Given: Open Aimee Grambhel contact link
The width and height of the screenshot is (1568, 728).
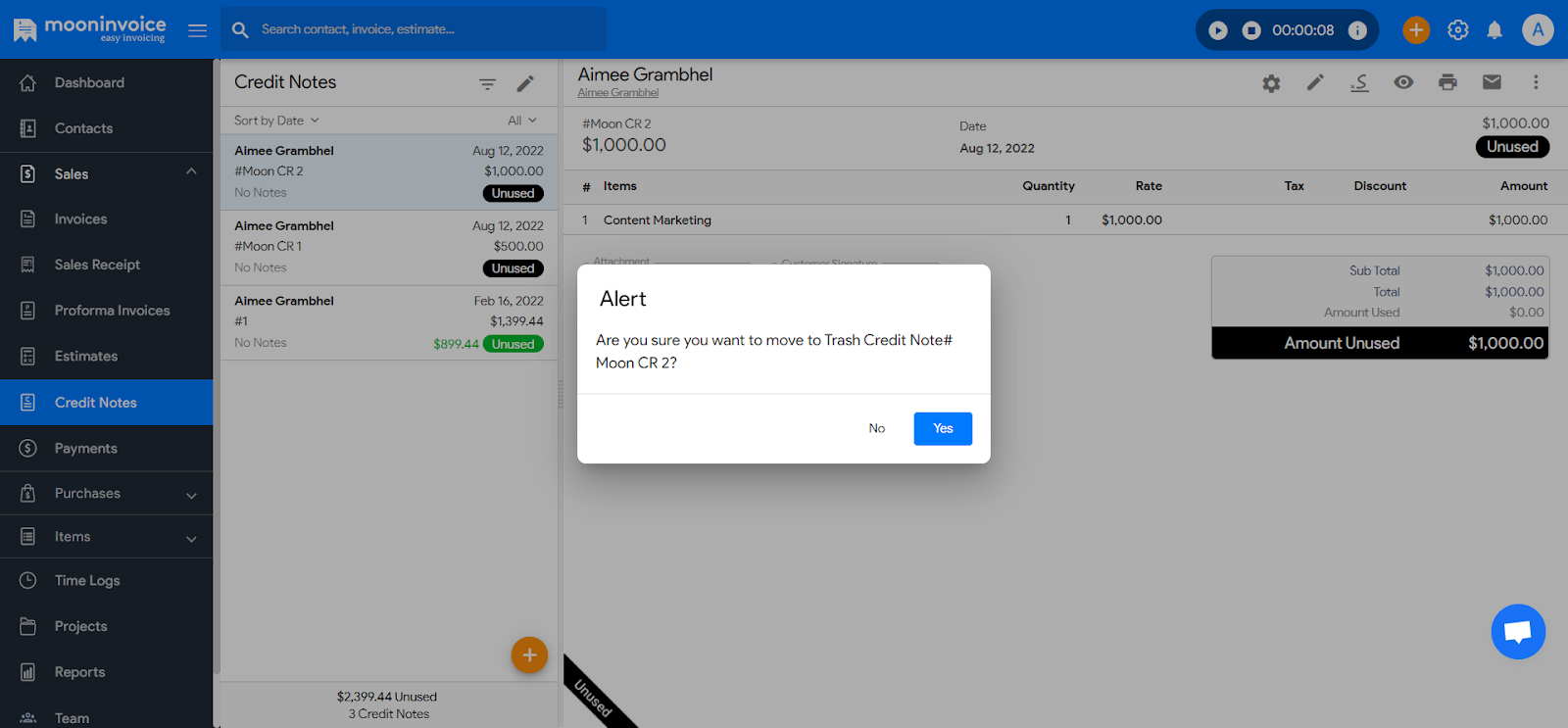Looking at the screenshot, I should 617,93.
